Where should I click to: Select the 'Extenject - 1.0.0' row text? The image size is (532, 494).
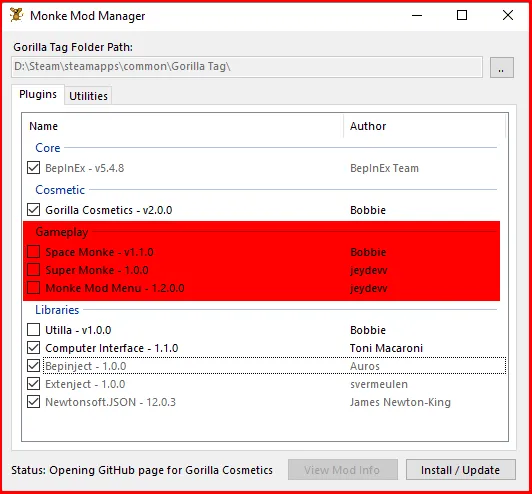85,384
